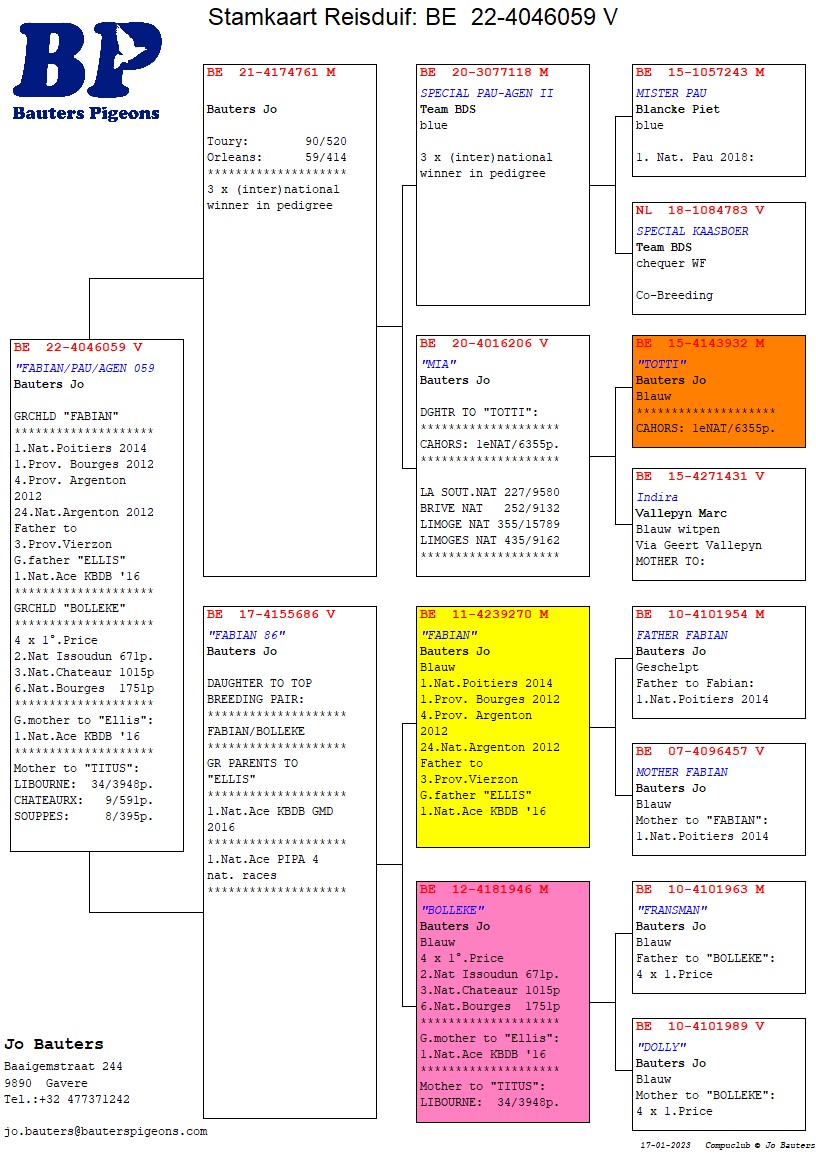Click the phone number +32 477371242

[x=67, y=1099]
